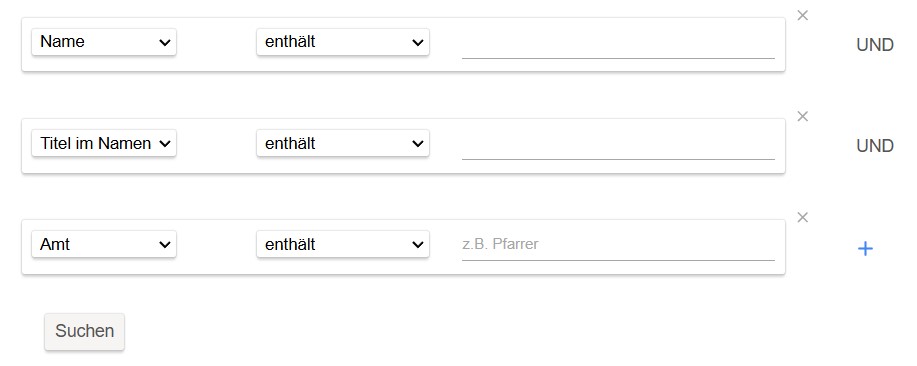The height and width of the screenshot is (366, 917).
Task: Click chevron arrow of the Amt selector
Action: coord(165,245)
